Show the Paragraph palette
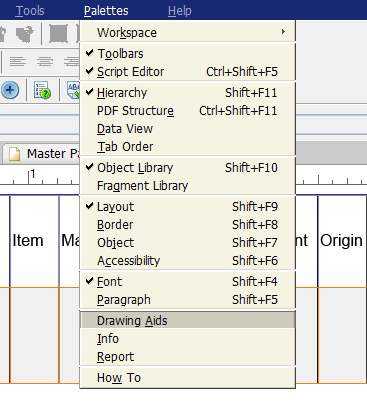 tap(187, 300)
